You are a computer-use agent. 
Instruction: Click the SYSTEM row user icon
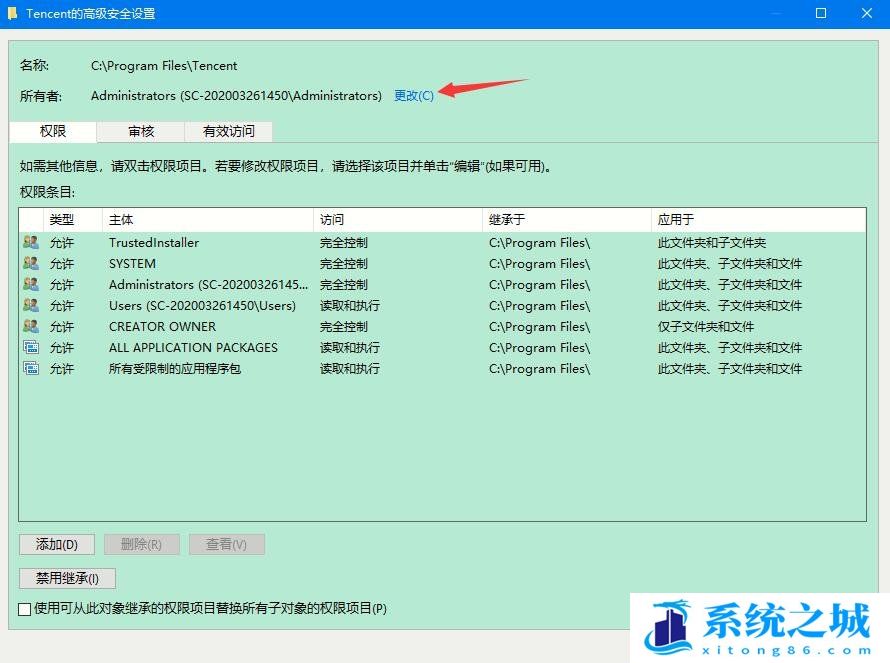point(31,263)
